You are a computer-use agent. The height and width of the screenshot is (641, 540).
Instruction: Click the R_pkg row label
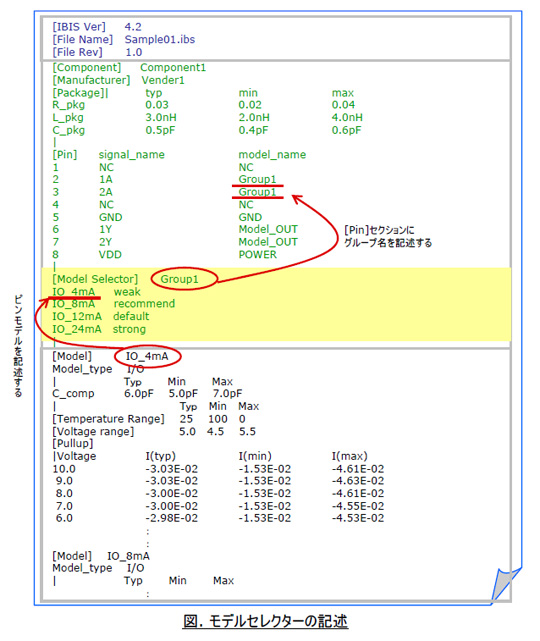[68, 105]
